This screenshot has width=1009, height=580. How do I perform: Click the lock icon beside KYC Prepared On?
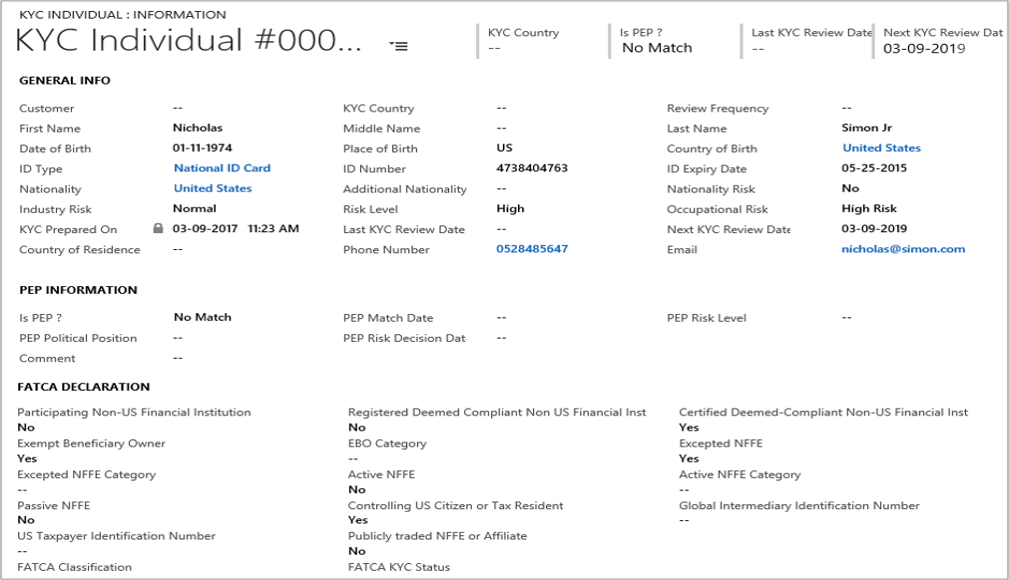158,229
